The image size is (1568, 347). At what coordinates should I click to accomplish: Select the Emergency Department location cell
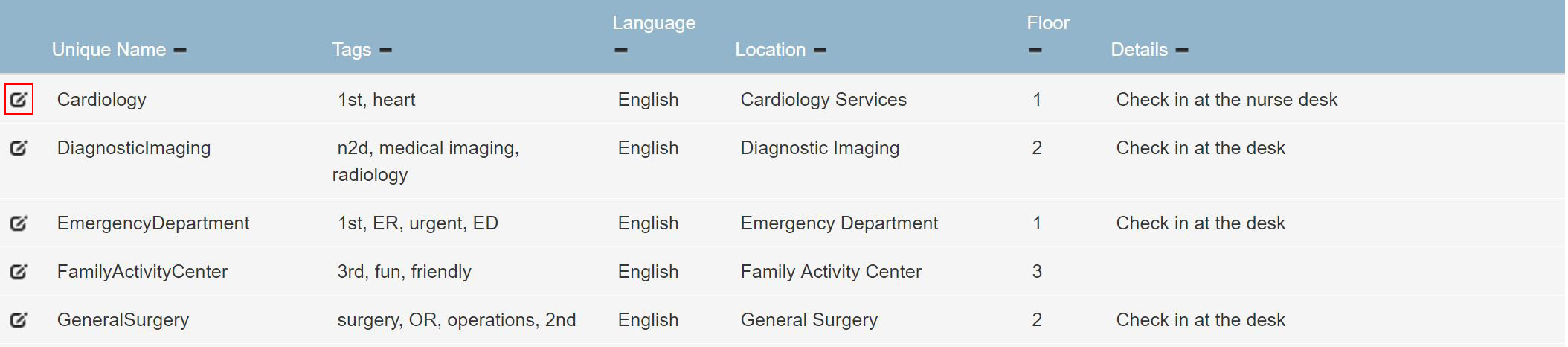click(839, 223)
